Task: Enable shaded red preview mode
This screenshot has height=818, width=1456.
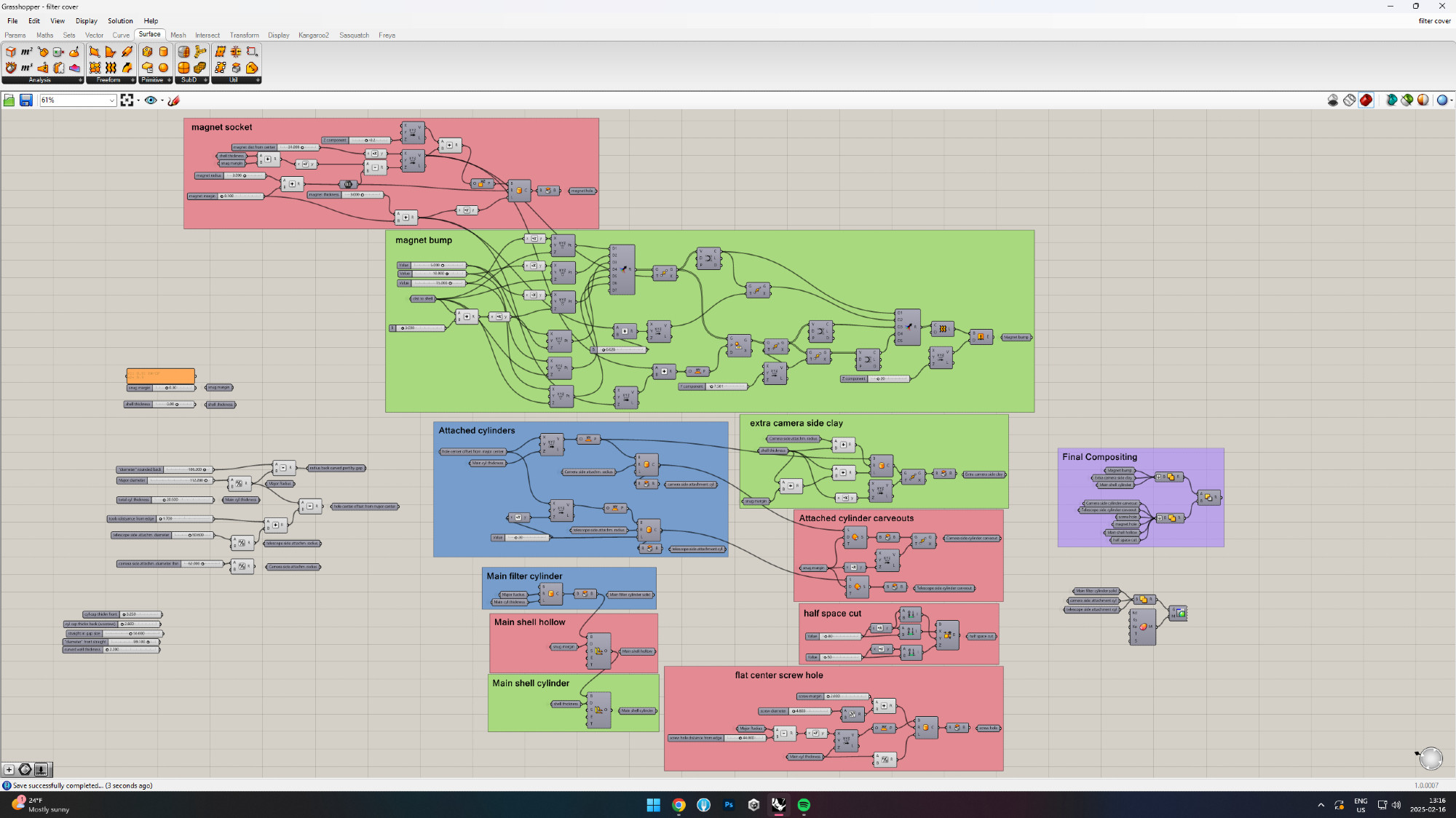Action: click(x=1366, y=100)
